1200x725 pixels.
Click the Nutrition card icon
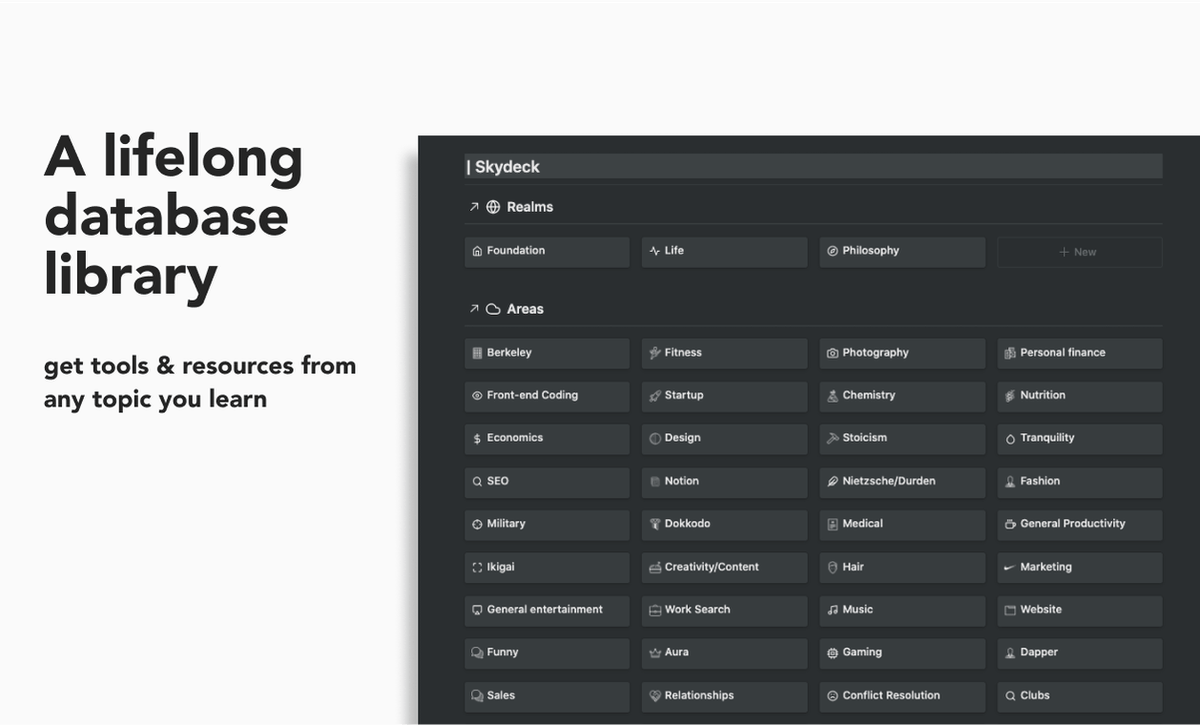(x=1010, y=396)
